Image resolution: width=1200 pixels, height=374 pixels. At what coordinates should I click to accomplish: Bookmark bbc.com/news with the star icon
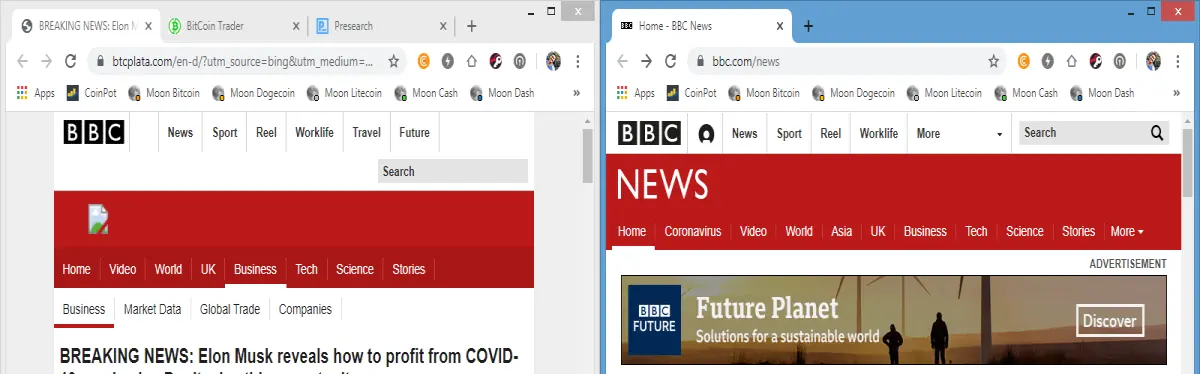tap(993, 61)
